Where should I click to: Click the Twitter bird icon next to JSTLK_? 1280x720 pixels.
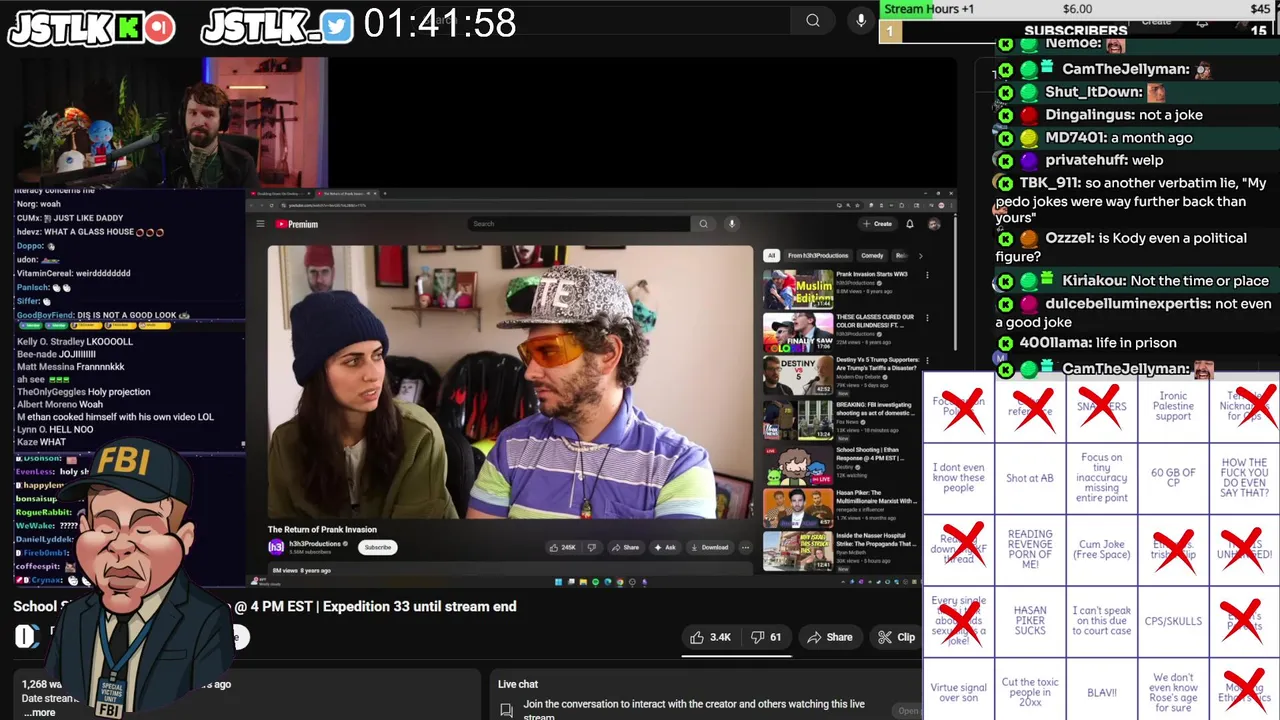click(338, 28)
